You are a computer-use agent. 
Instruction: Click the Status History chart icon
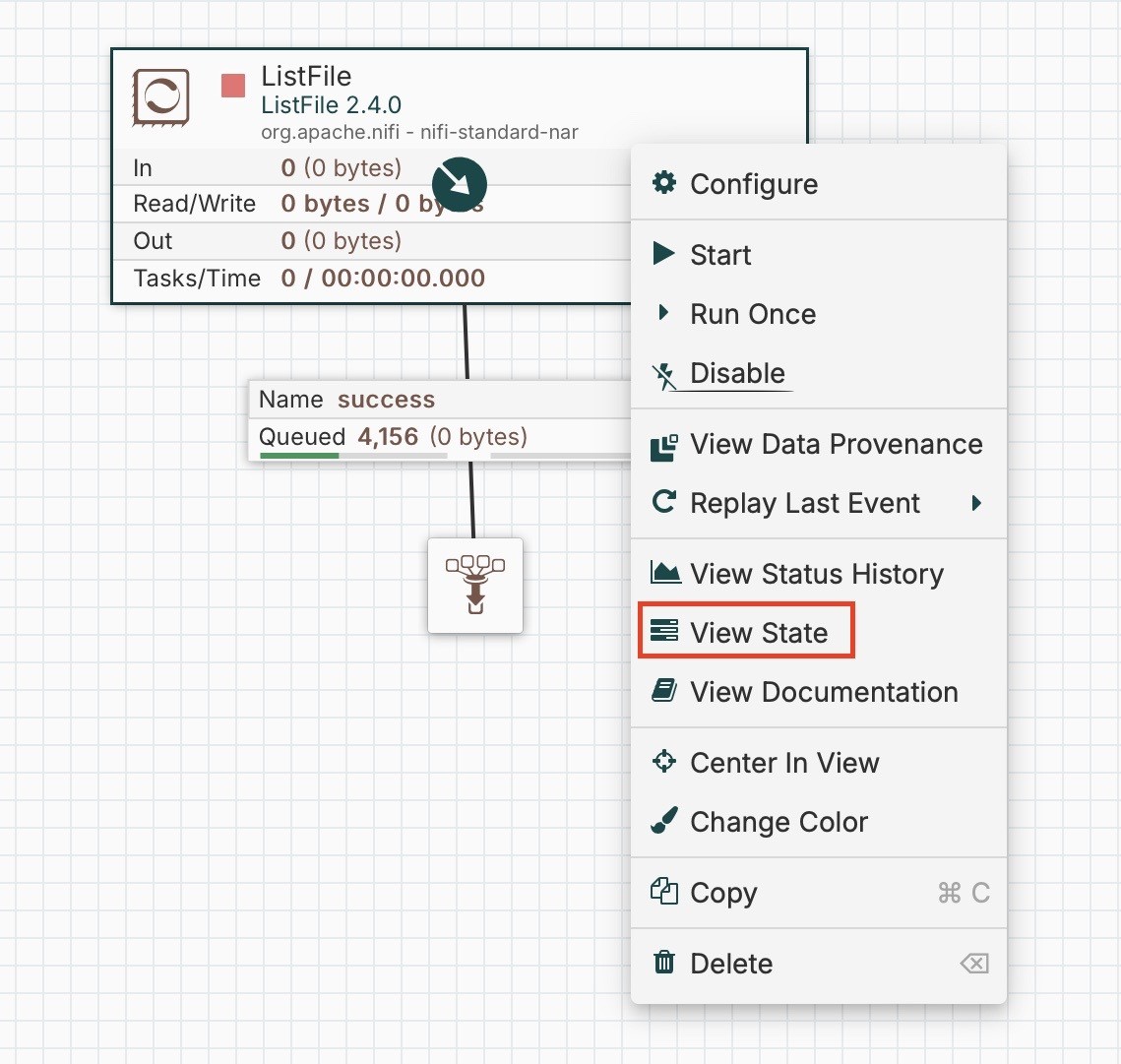665,572
